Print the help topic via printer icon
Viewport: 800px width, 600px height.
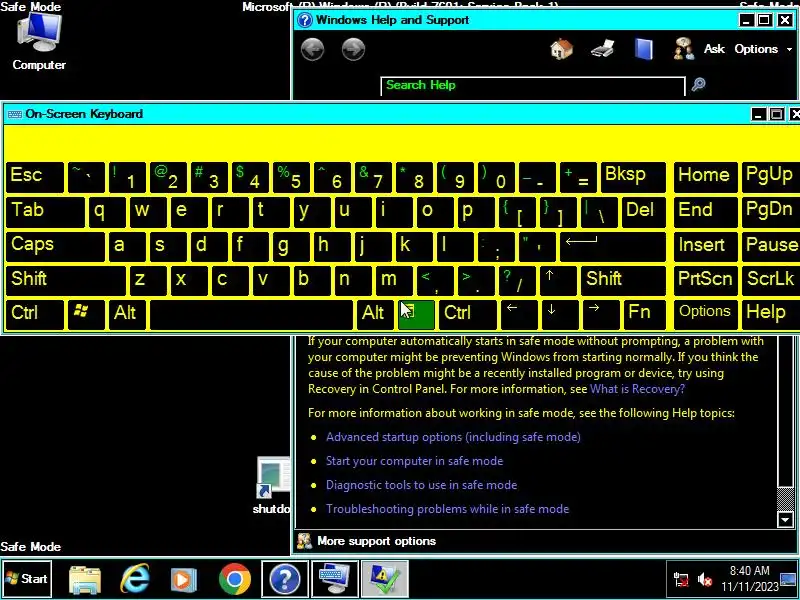click(x=603, y=49)
